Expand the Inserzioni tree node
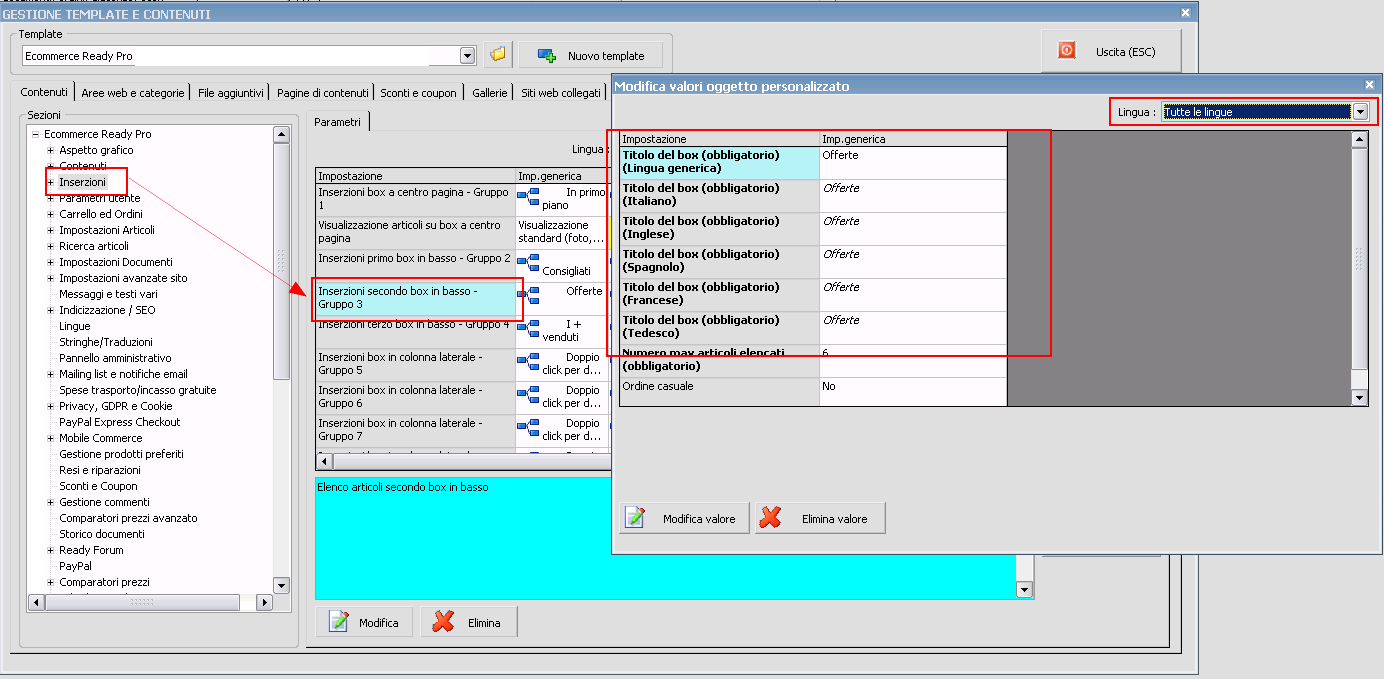 pos(50,182)
